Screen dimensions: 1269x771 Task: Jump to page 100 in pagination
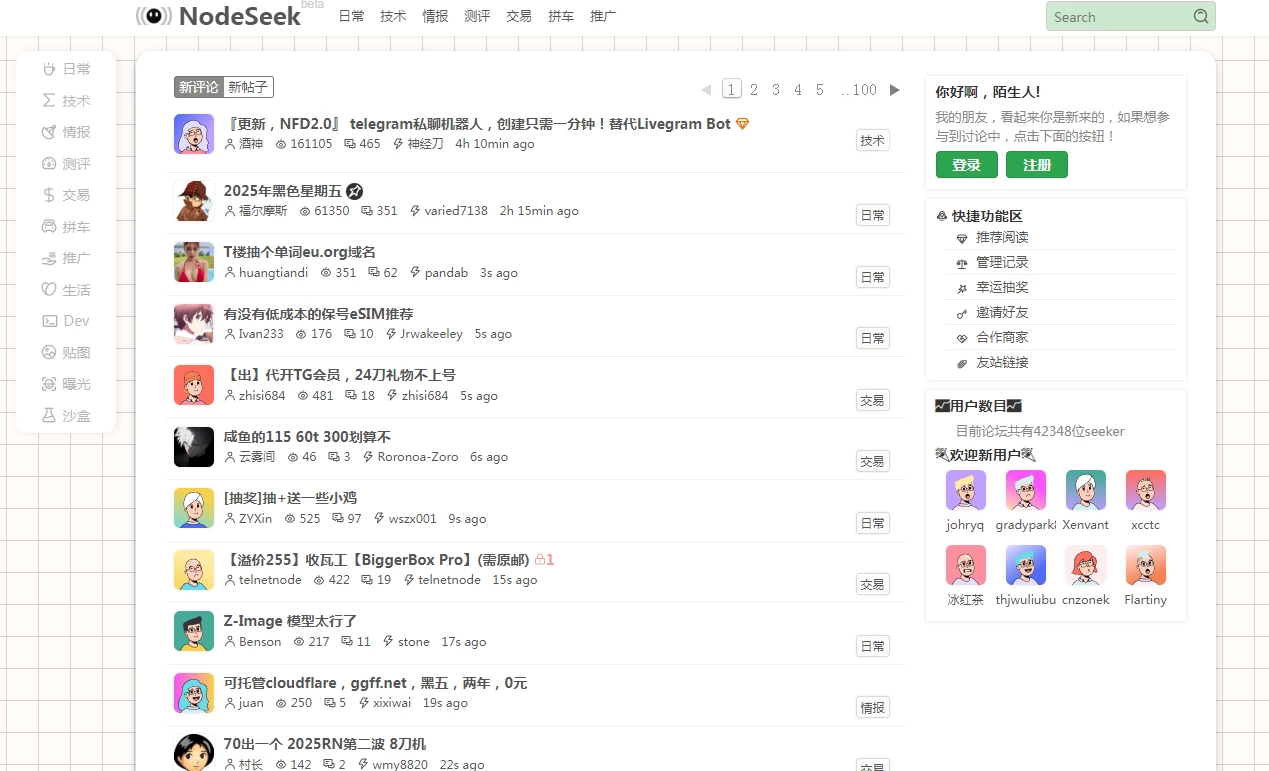pos(863,90)
